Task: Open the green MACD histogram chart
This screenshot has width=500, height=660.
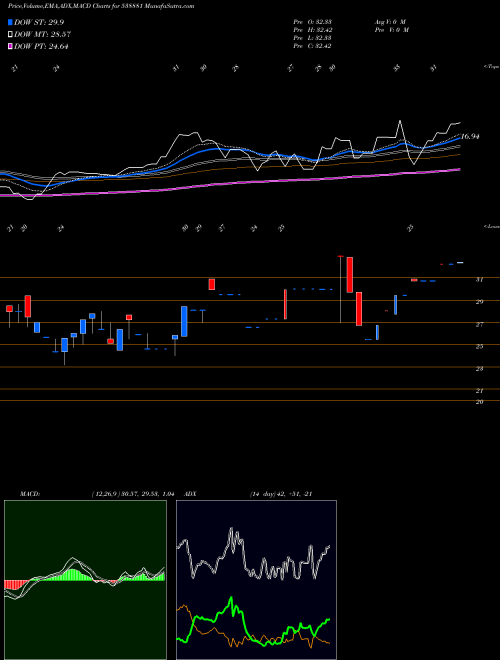Action: [x=85, y=580]
